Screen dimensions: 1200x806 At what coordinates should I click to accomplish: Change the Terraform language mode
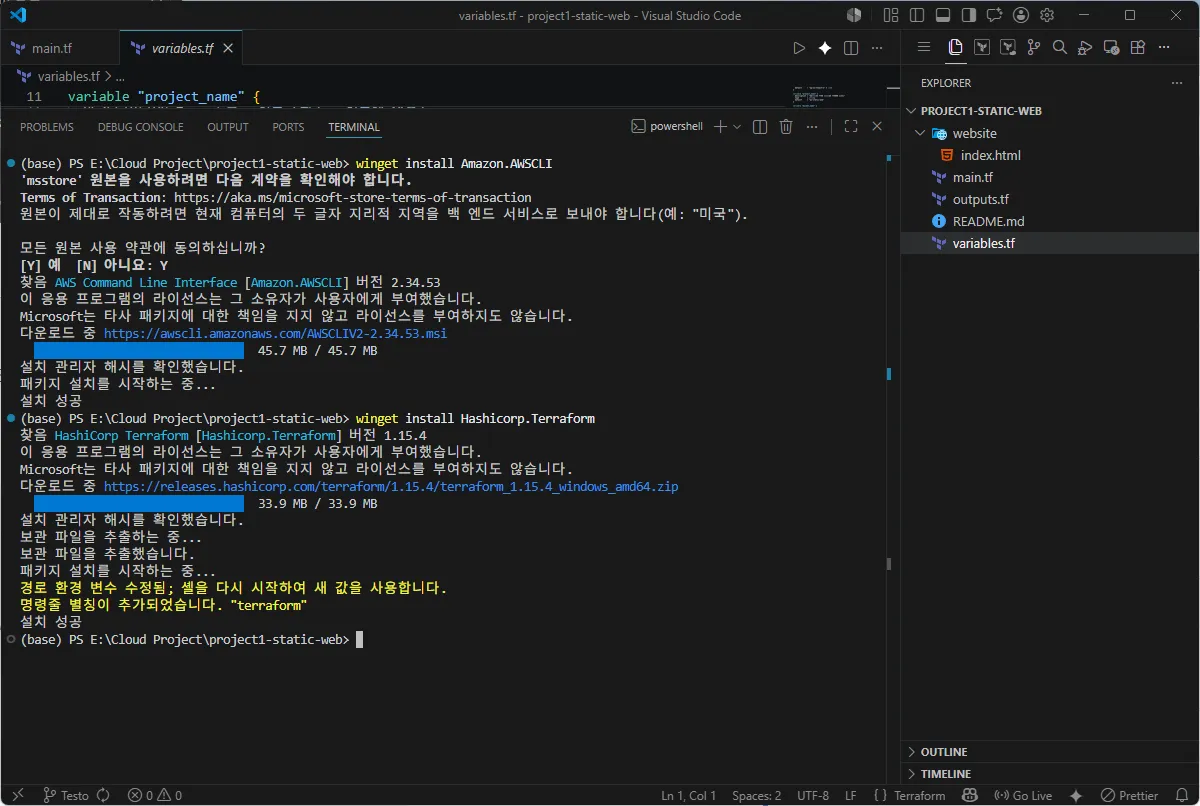tap(919, 796)
